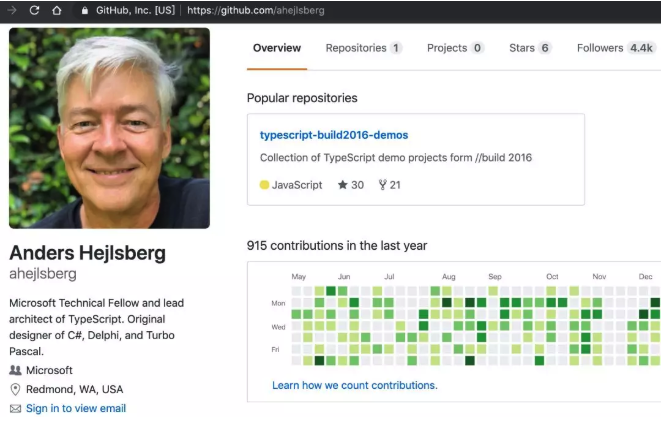
Task: Click the address bar URL github.com/ahejlsberg
Action: pyautogui.click(x=256, y=10)
